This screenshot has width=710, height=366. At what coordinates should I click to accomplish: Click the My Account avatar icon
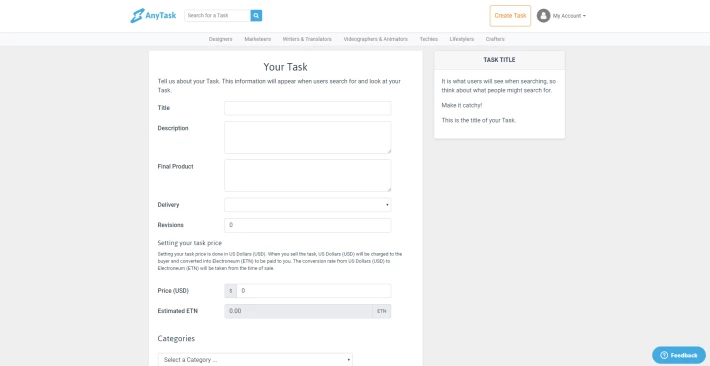(x=543, y=15)
